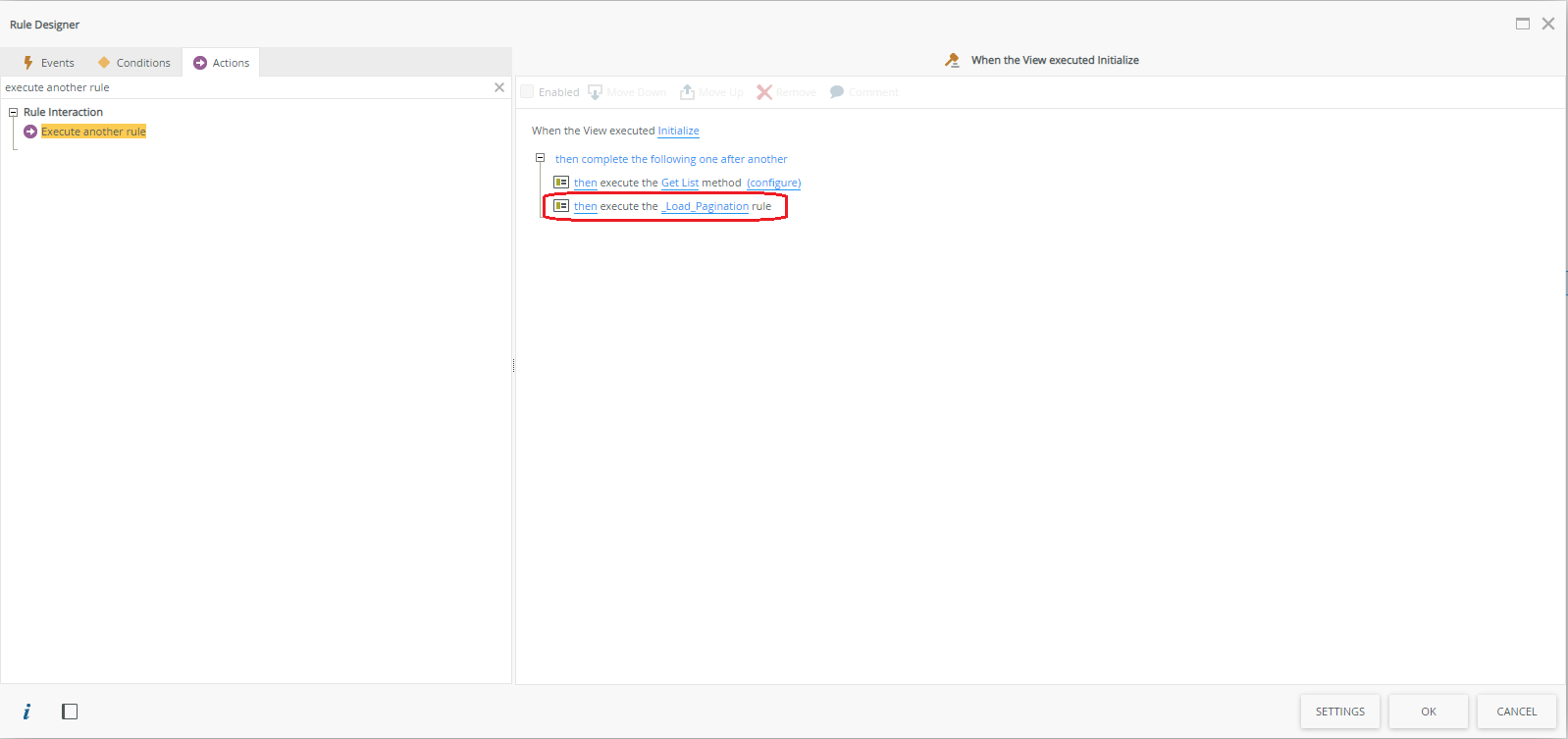This screenshot has width=1568, height=739.
Task: Switch to the Conditions tab
Action: click(x=134, y=63)
